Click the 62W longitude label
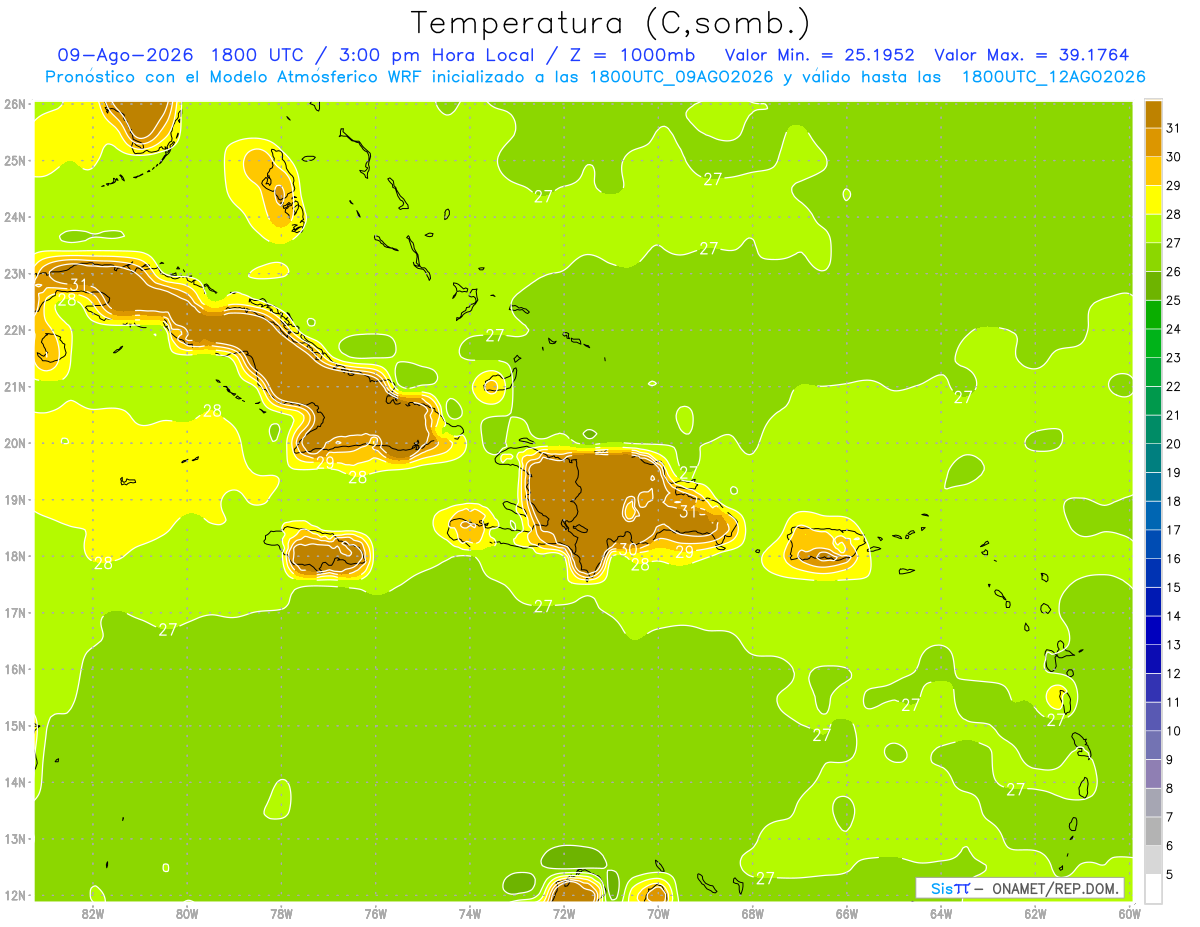 click(1034, 913)
